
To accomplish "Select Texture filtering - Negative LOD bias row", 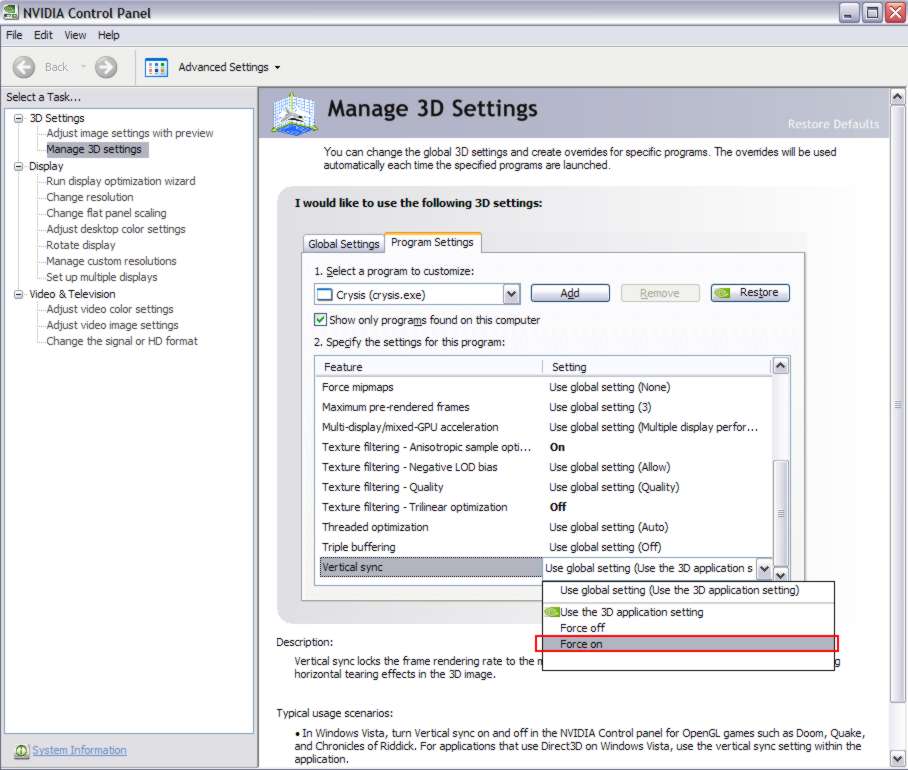I will pyautogui.click(x=544, y=467).
